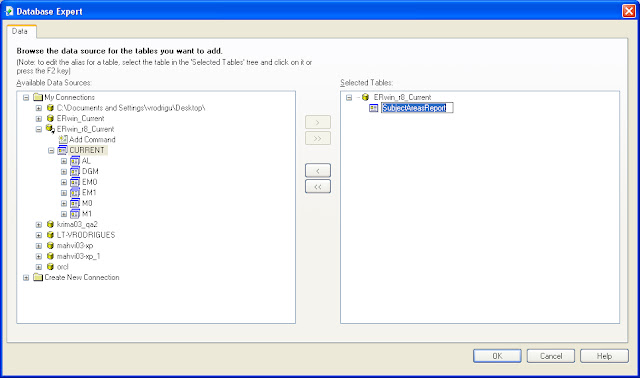Click the Database Expert title bar icon

point(9,11)
